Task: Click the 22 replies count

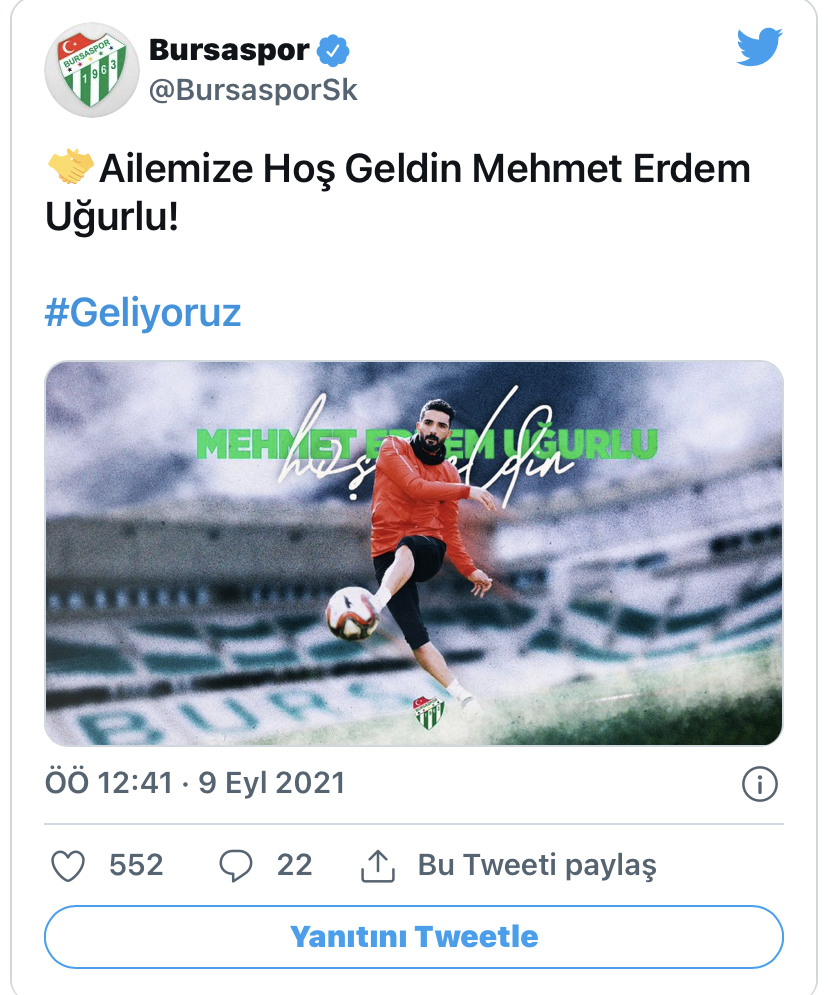Action: tap(294, 865)
